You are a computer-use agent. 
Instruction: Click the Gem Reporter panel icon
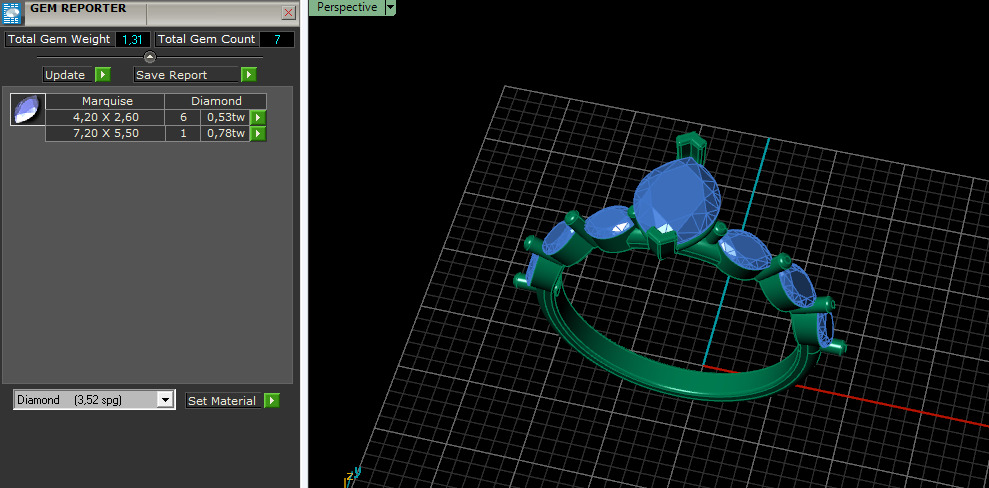coord(12,13)
